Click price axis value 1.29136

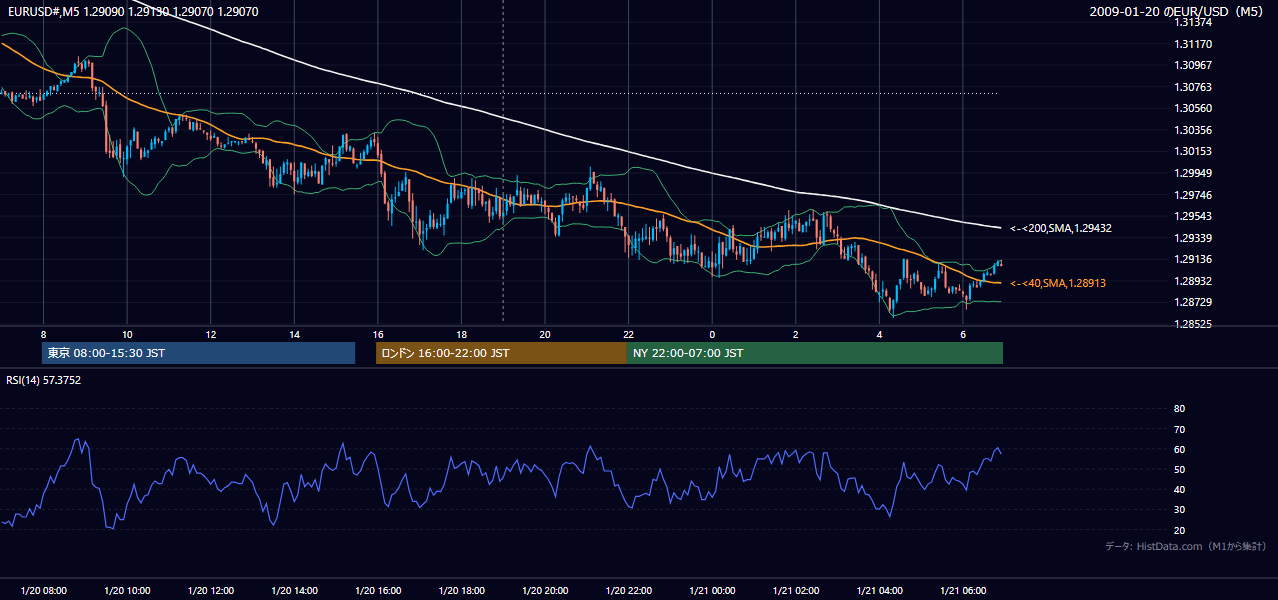tap(1193, 259)
